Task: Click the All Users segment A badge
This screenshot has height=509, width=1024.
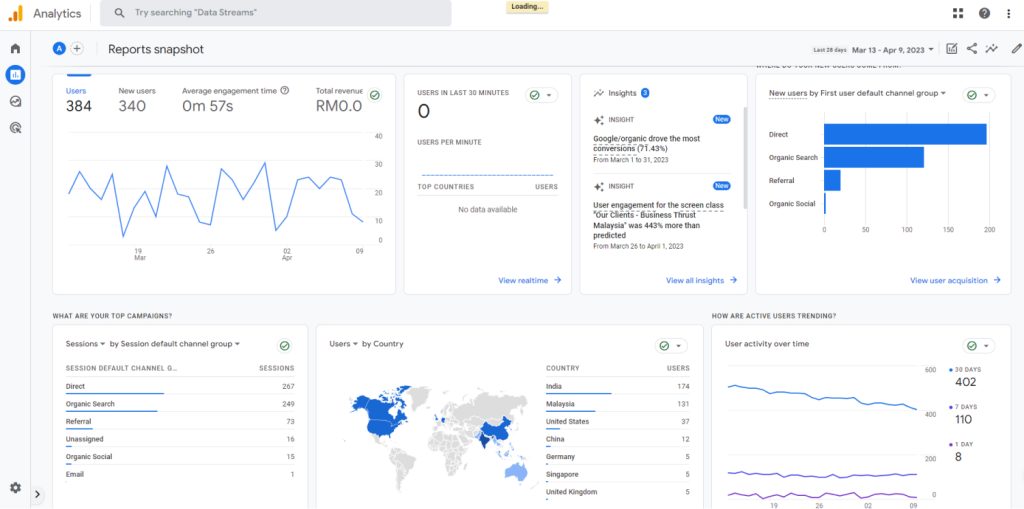Action: (59, 48)
